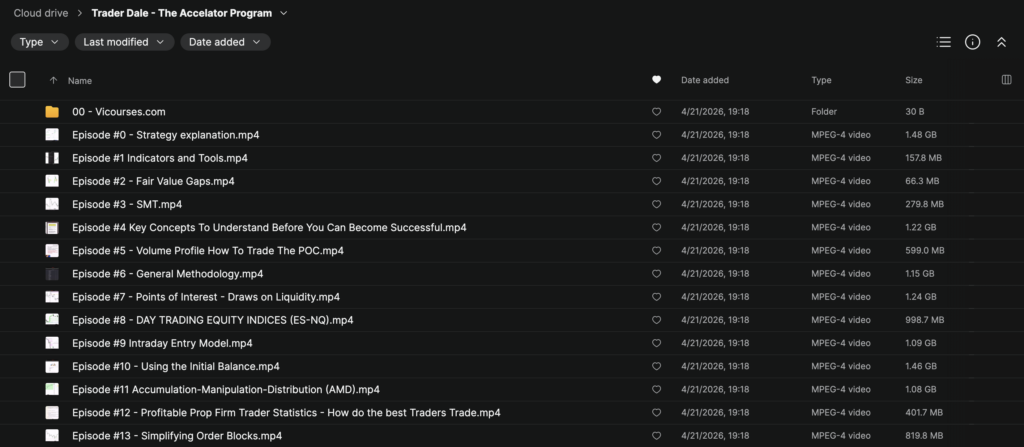This screenshot has width=1024, height=447.
Task: Open the info panel icon
Action: tap(972, 42)
